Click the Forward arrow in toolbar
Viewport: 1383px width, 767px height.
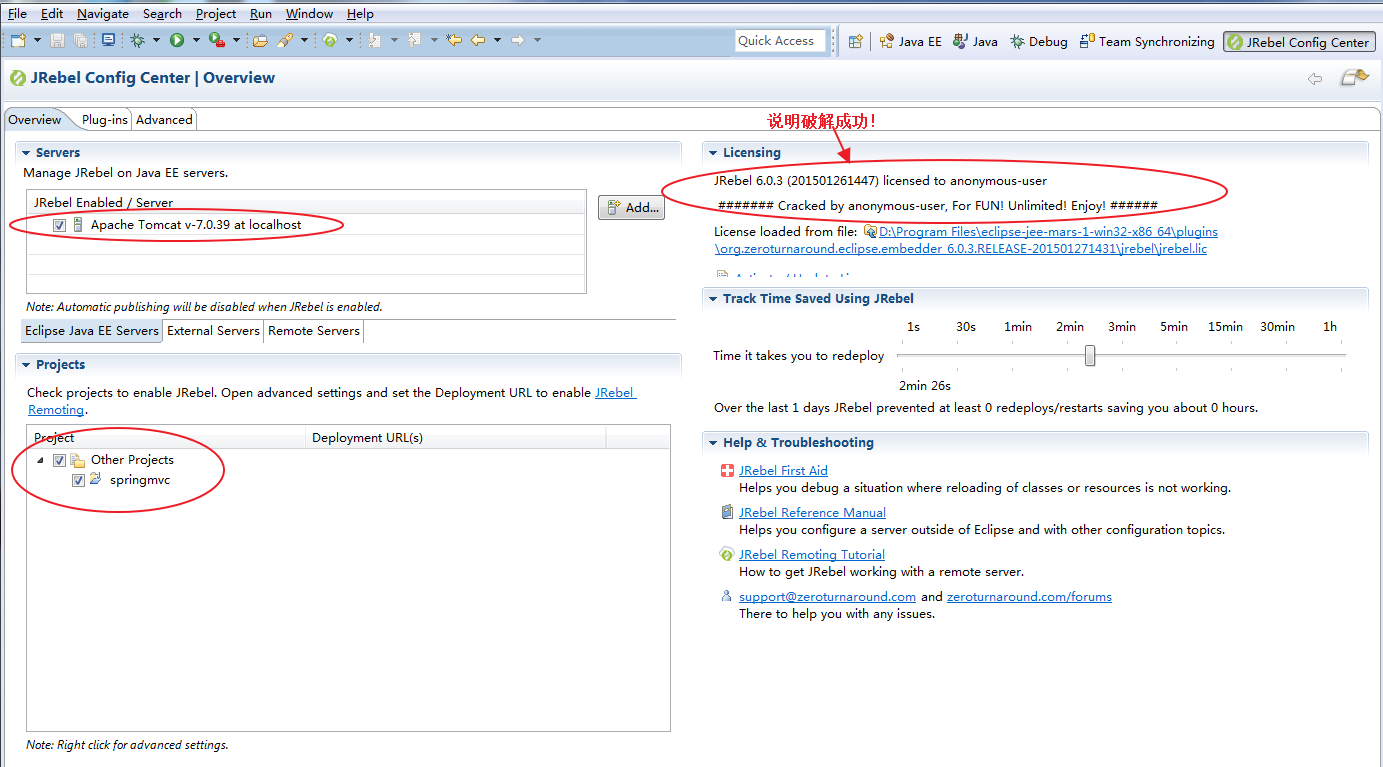click(x=518, y=40)
